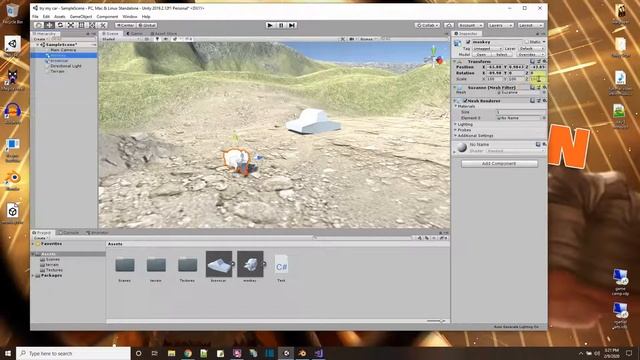Toggle the Center pivot mode button
Viewport: 640px width, 360px height.
[x=125, y=25]
